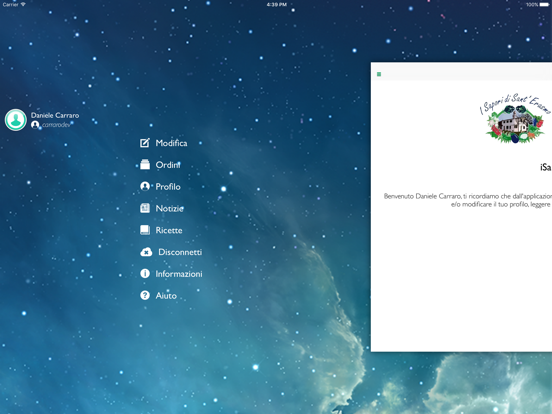Open Aiuto help label
This screenshot has height=414, width=552.
tap(166, 296)
